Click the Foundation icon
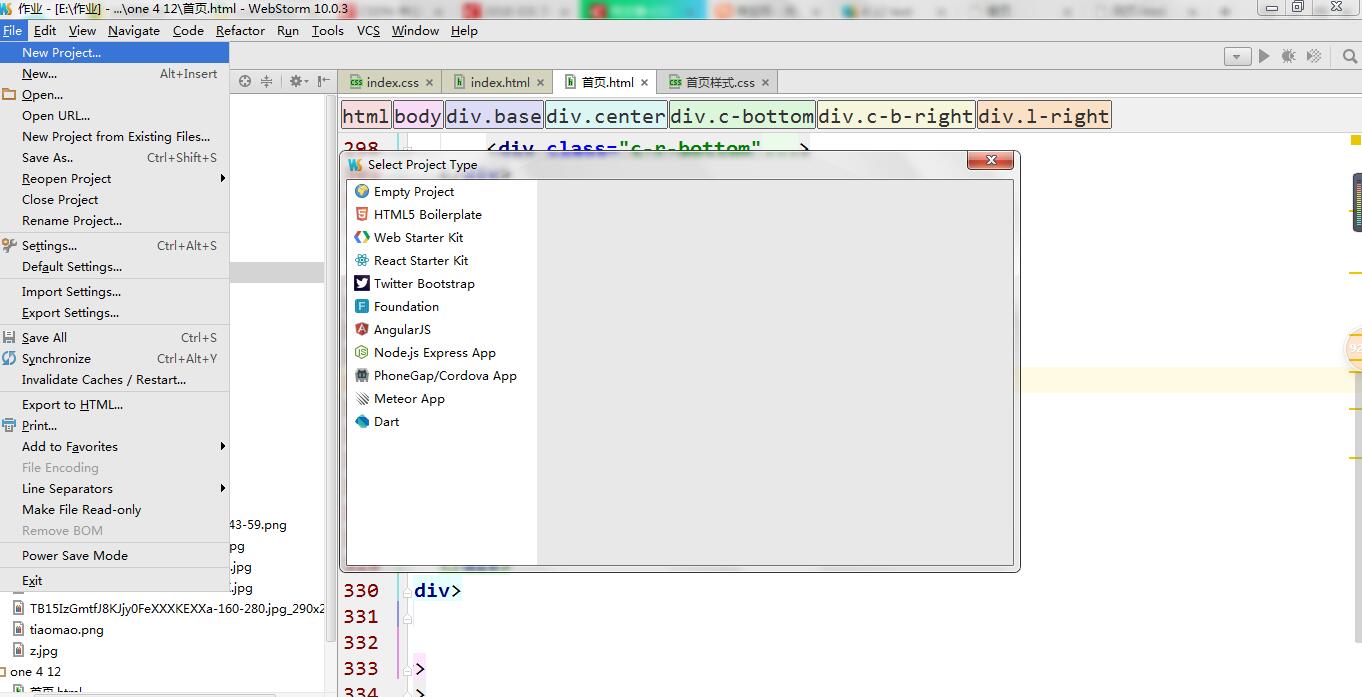This screenshot has width=1362, height=697. pos(362,306)
